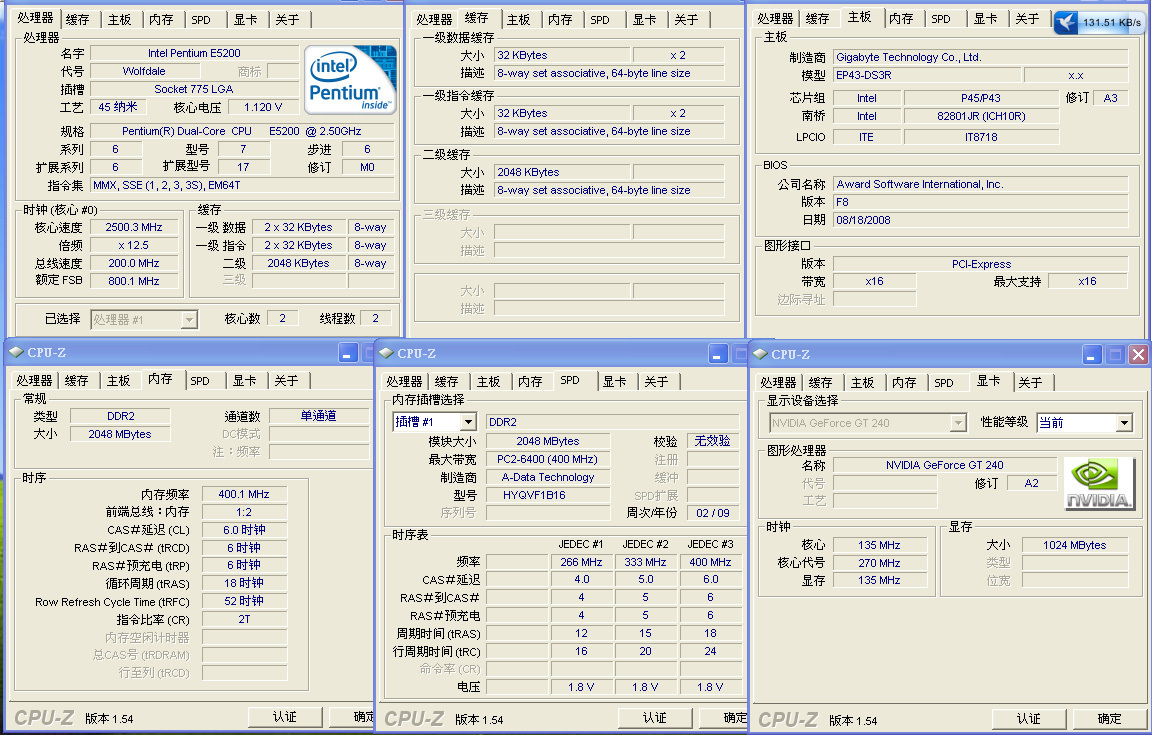Screen dimensions: 1152x735
Task: Click the rated FSB value "800.1 MHz"
Action: (134, 281)
